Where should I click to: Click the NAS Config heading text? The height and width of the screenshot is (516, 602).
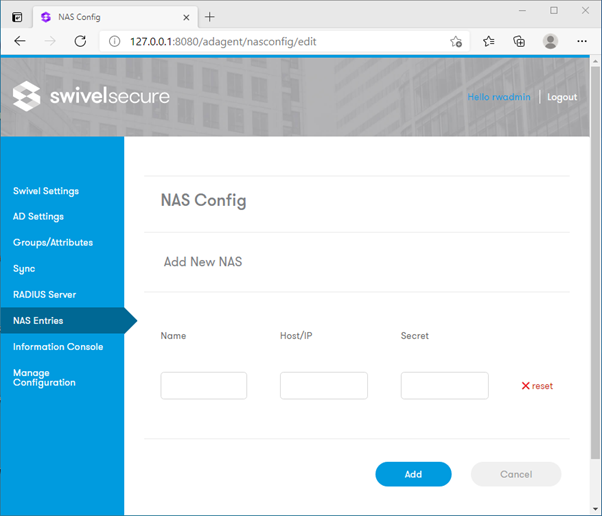tap(203, 200)
